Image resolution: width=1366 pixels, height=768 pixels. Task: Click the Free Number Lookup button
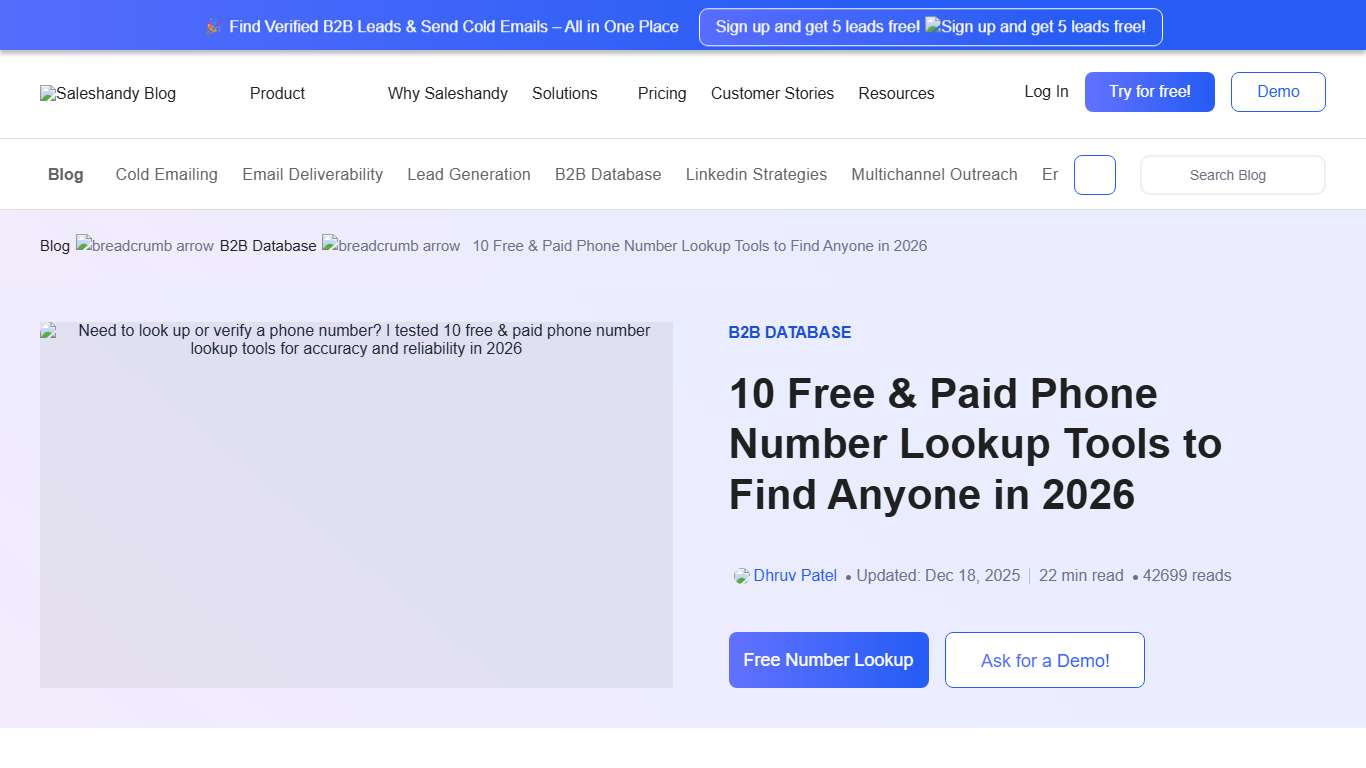point(828,660)
